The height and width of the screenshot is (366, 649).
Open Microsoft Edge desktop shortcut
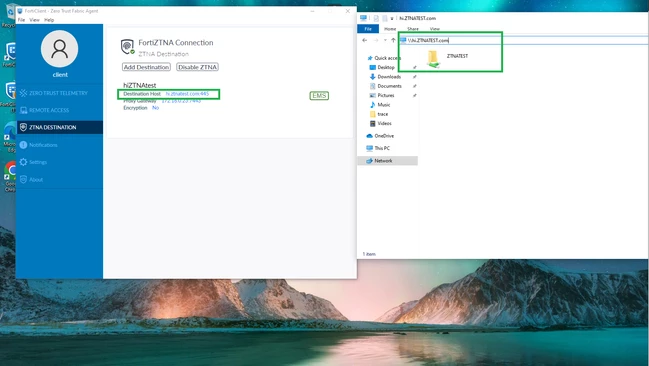tap(10, 137)
